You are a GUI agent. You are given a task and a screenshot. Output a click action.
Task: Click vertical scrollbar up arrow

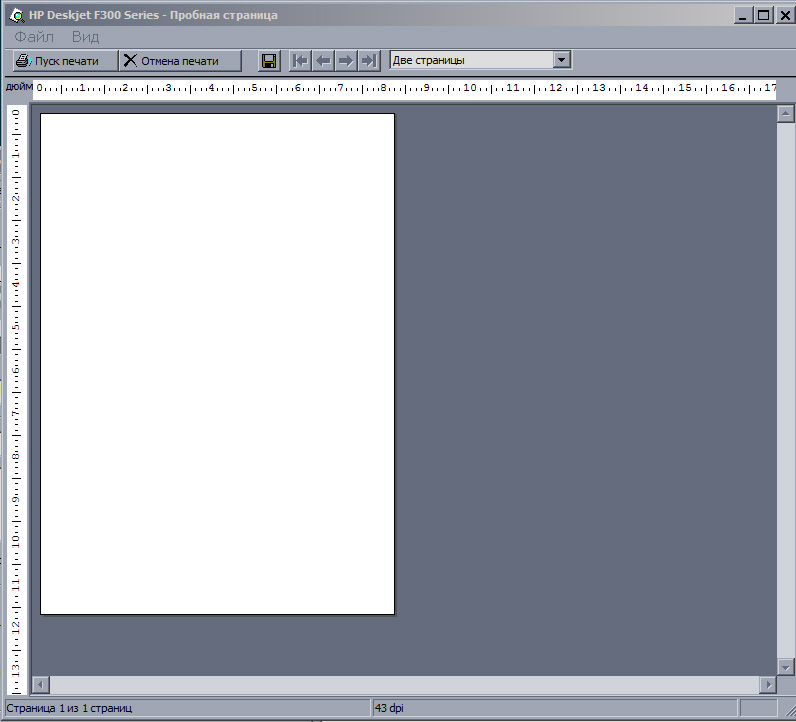[785, 114]
